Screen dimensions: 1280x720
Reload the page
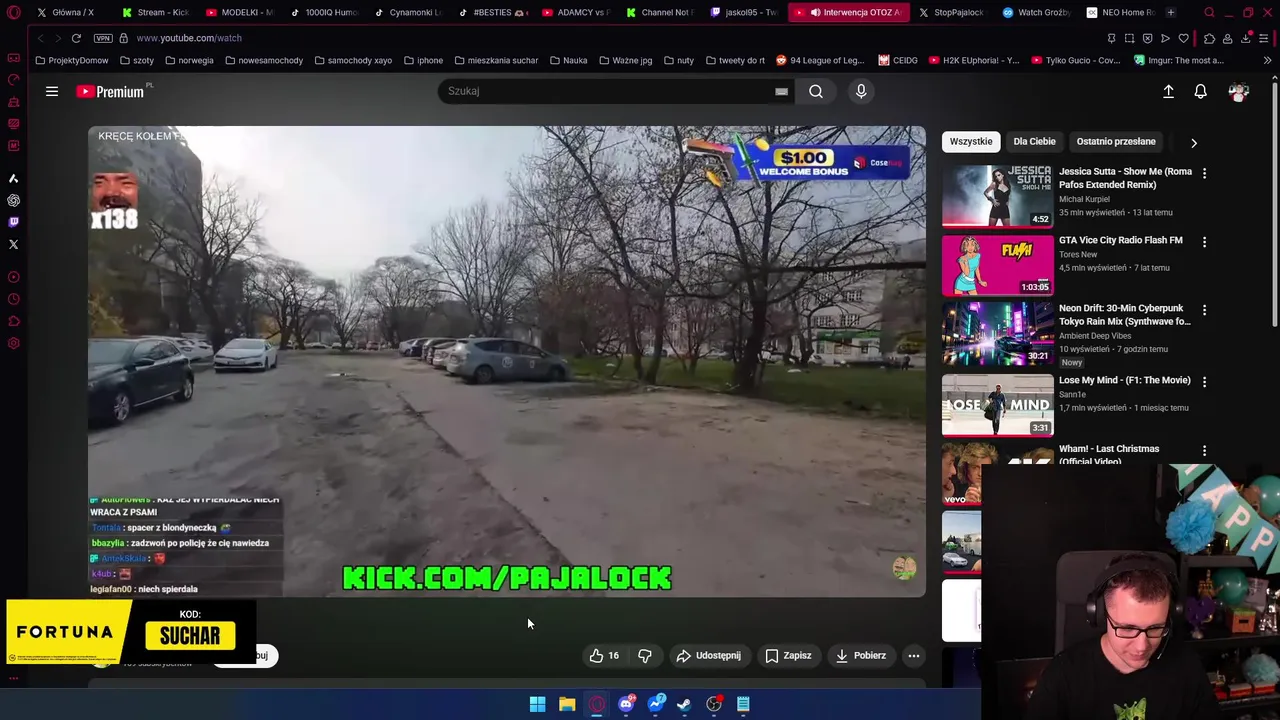[x=76, y=38]
